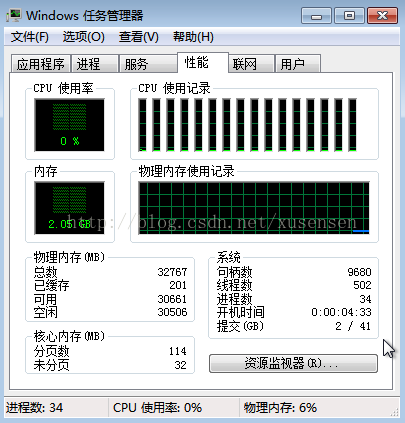405x423 pixels.
Task: Open the 文件(F) menu
Action: point(29,37)
